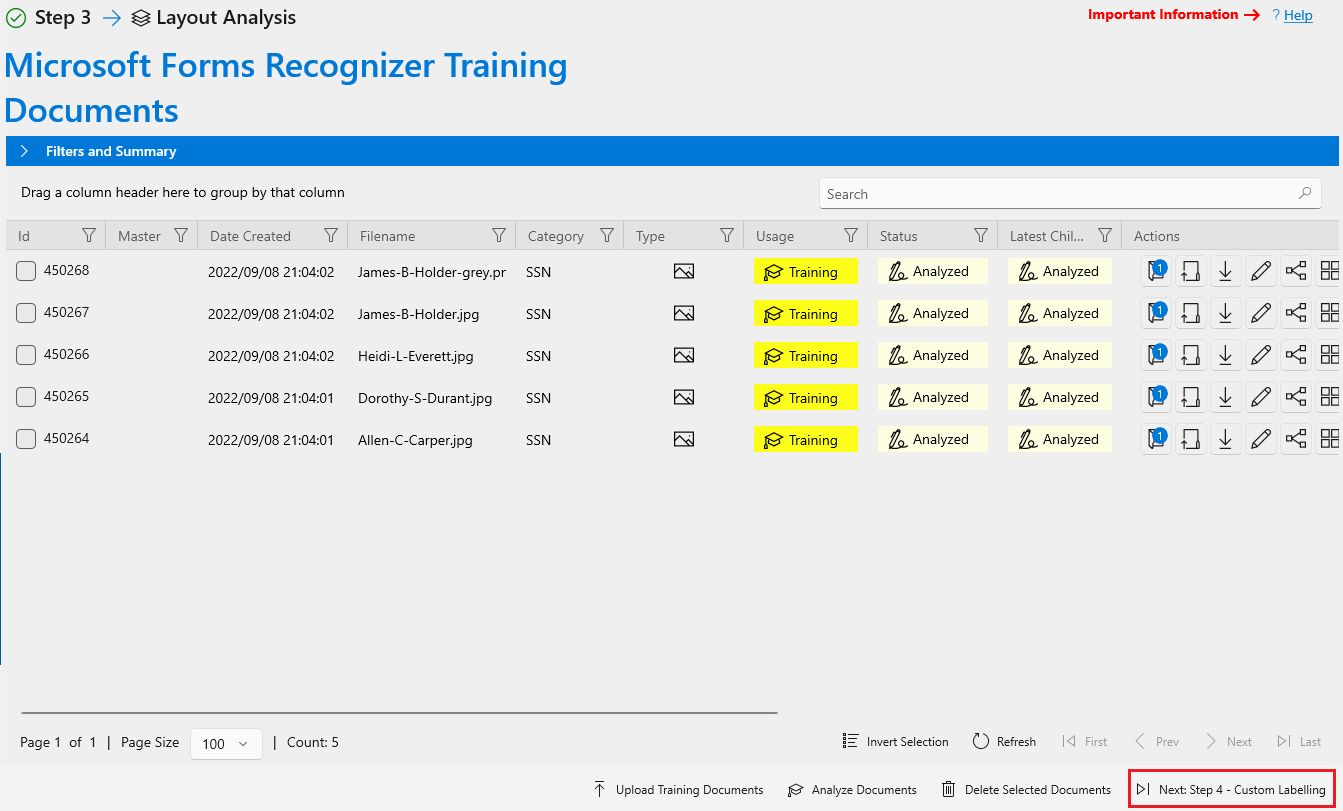Click the Last page button

[1299, 742]
